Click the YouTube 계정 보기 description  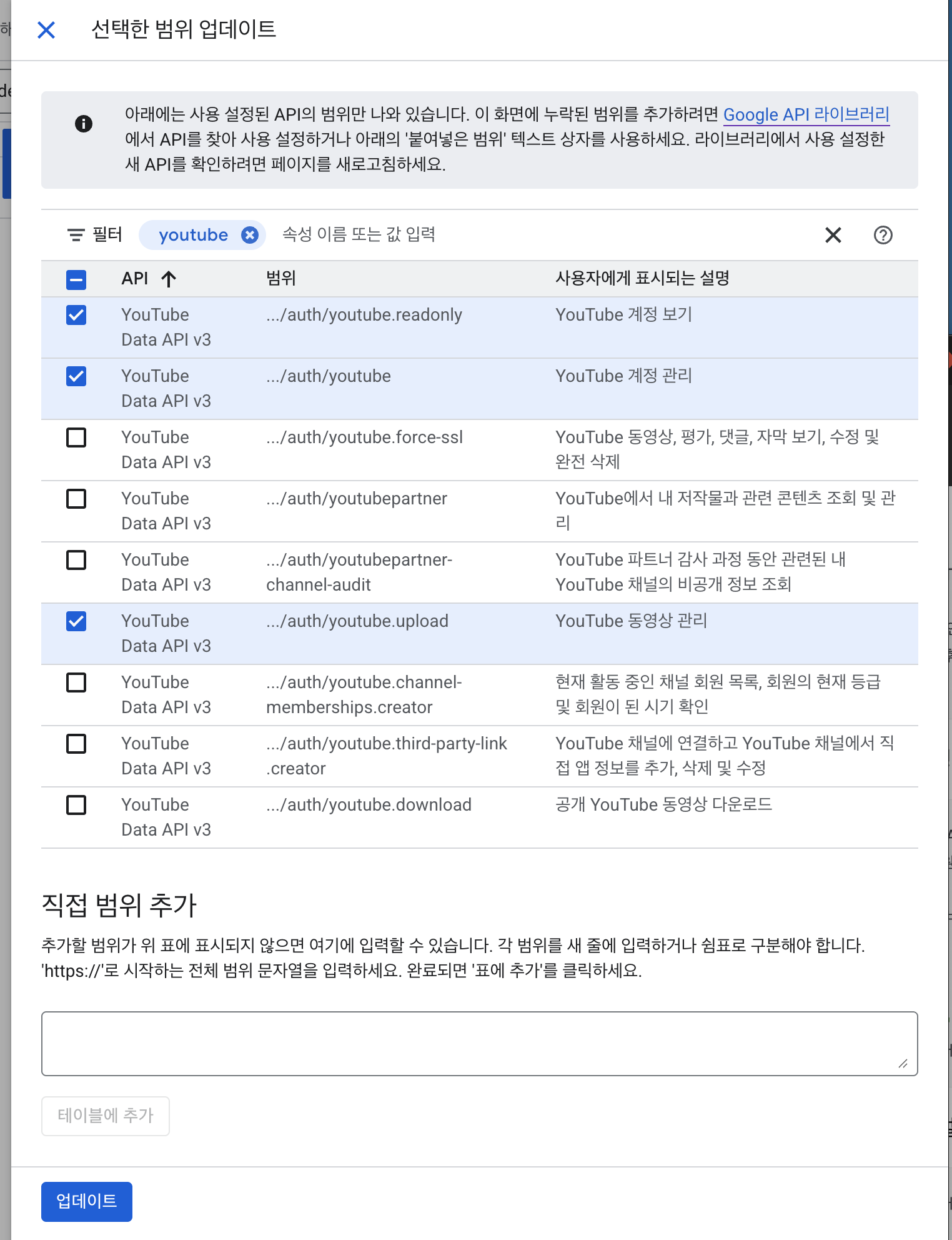coord(623,314)
